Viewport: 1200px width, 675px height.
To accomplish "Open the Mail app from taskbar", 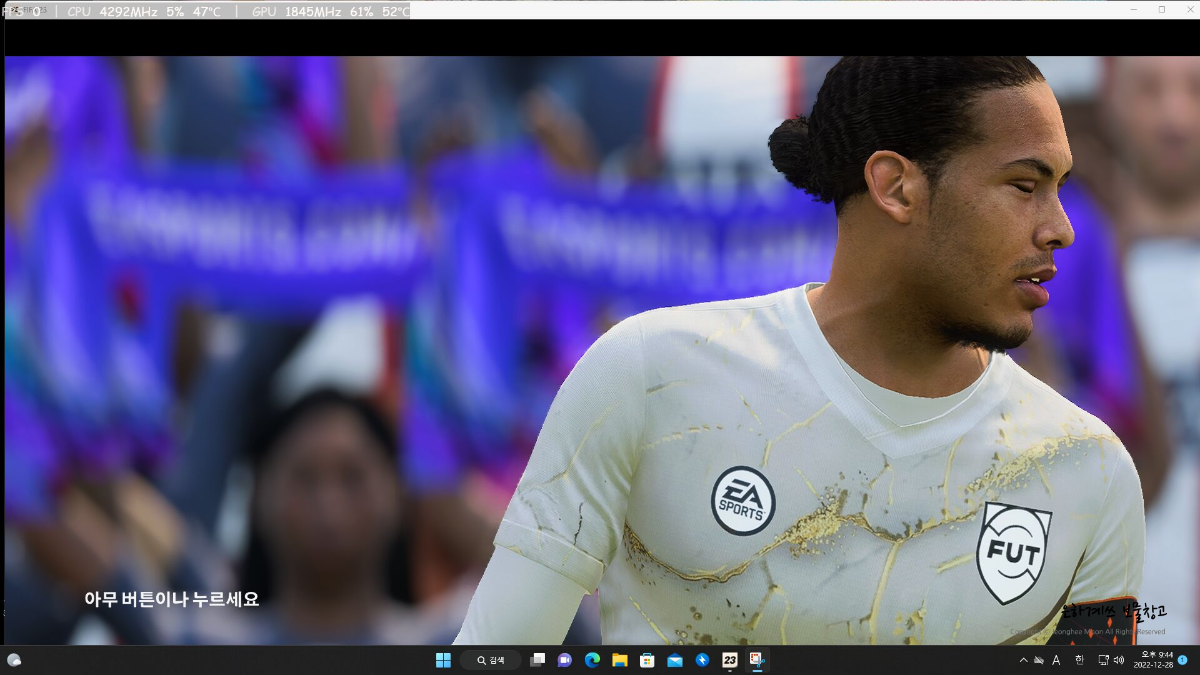I will (x=674, y=660).
